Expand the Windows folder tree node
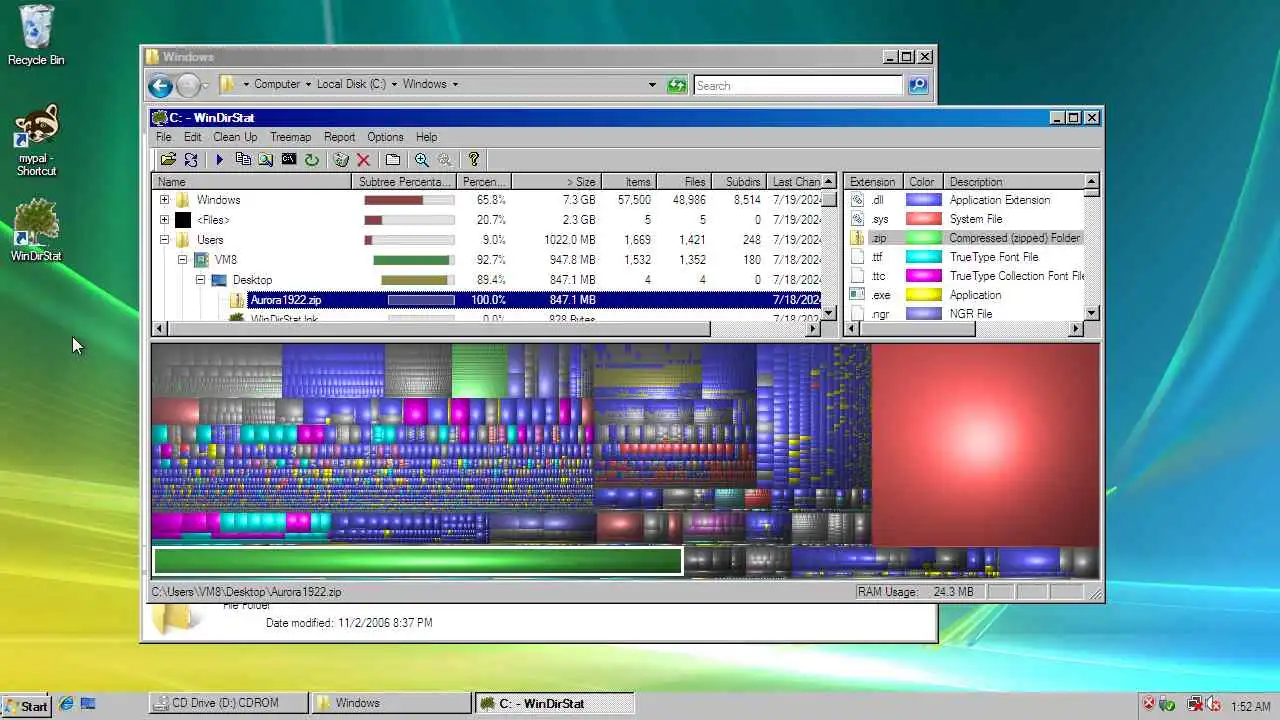Image resolution: width=1280 pixels, height=720 pixels. tap(165, 200)
